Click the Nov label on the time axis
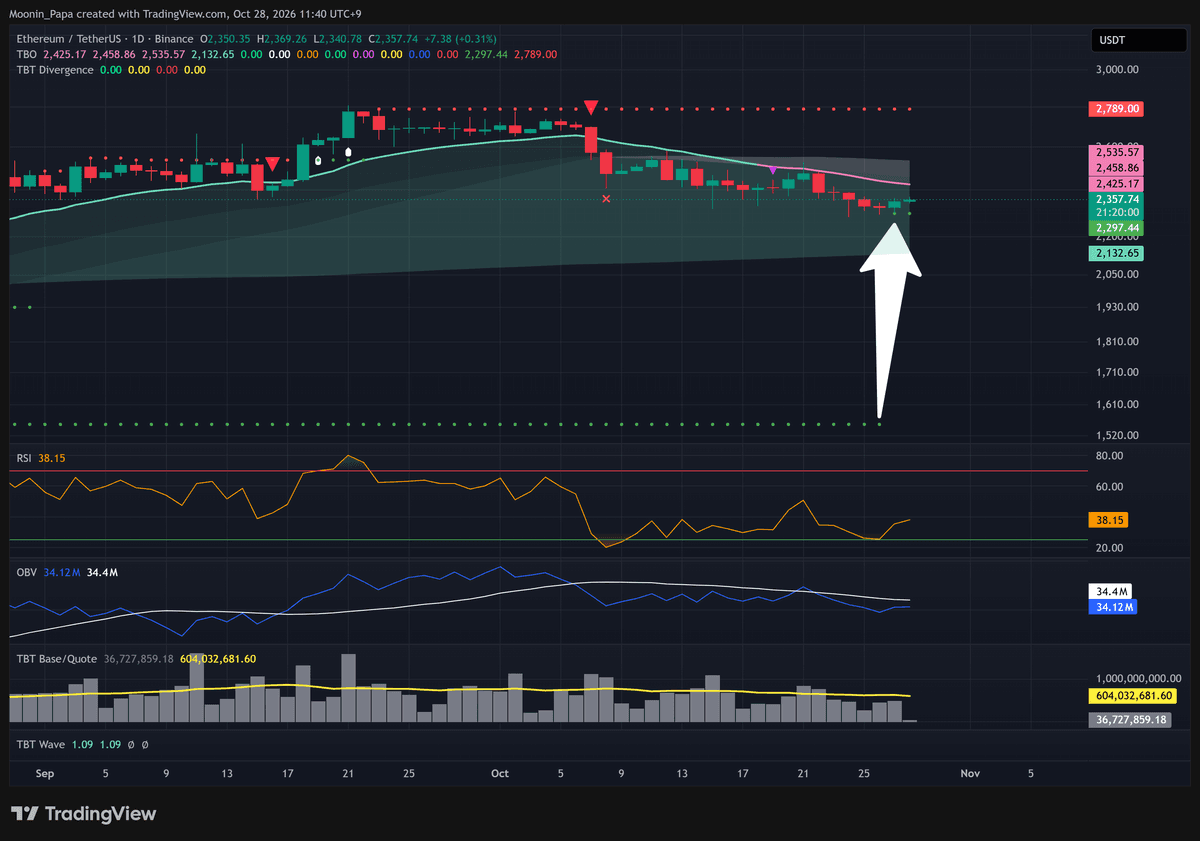The width and height of the screenshot is (1200, 841). [969, 773]
